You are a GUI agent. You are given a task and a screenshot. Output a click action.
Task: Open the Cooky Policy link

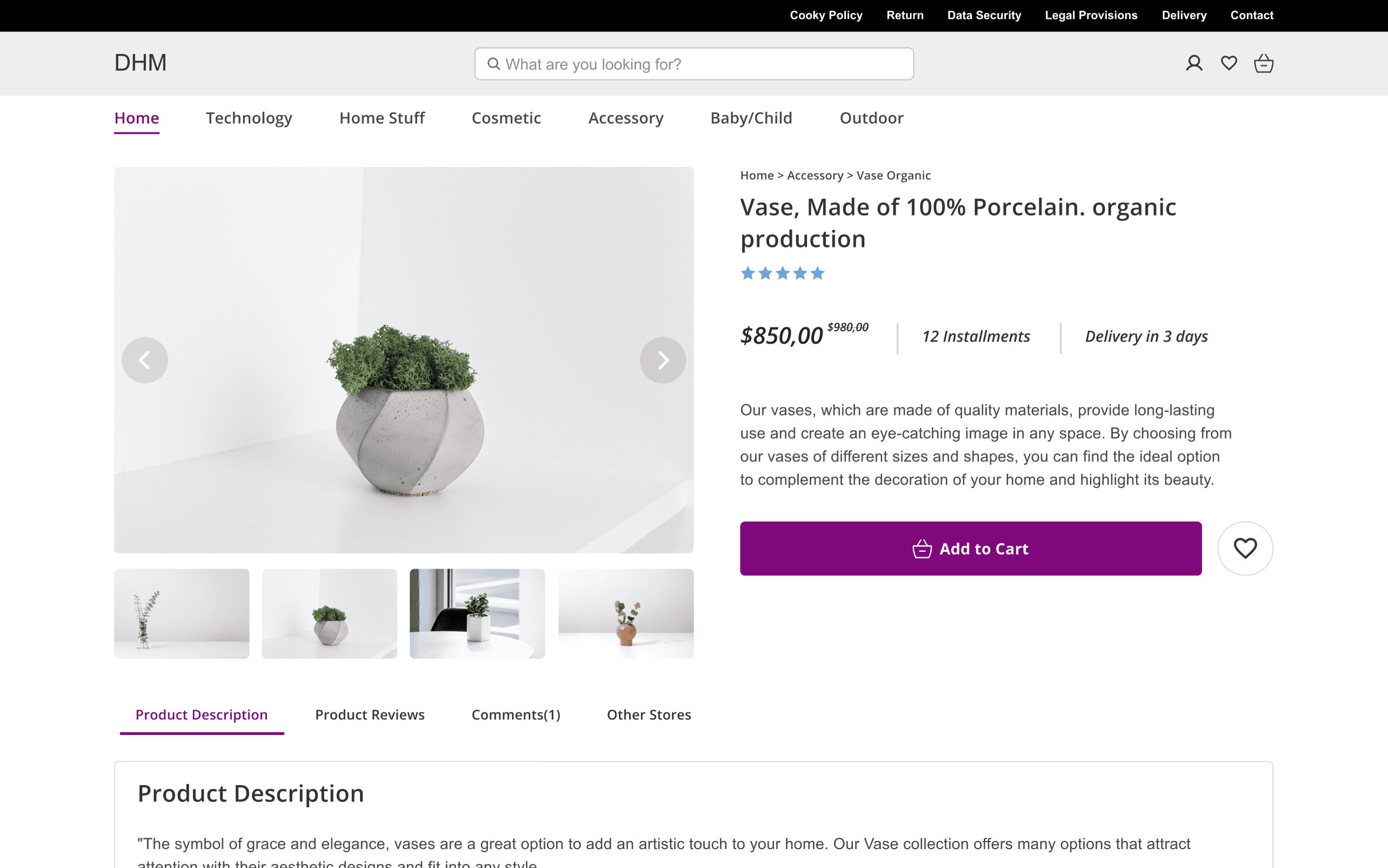click(825, 16)
